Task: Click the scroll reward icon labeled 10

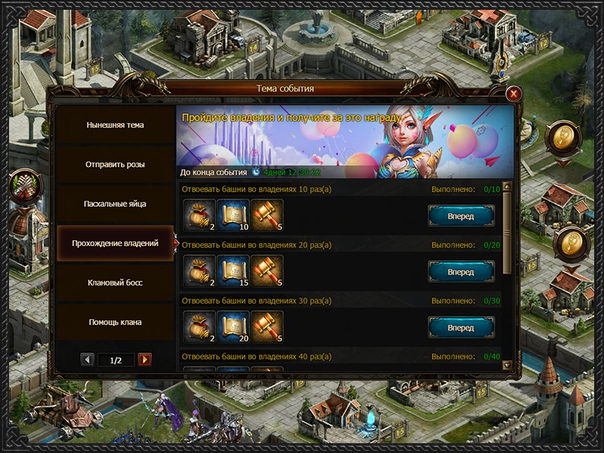Action: pos(233,215)
